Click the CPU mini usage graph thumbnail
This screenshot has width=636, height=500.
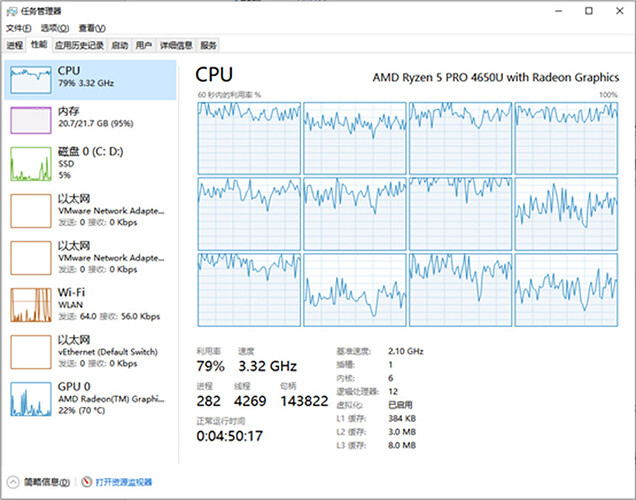click(x=31, y=80)
